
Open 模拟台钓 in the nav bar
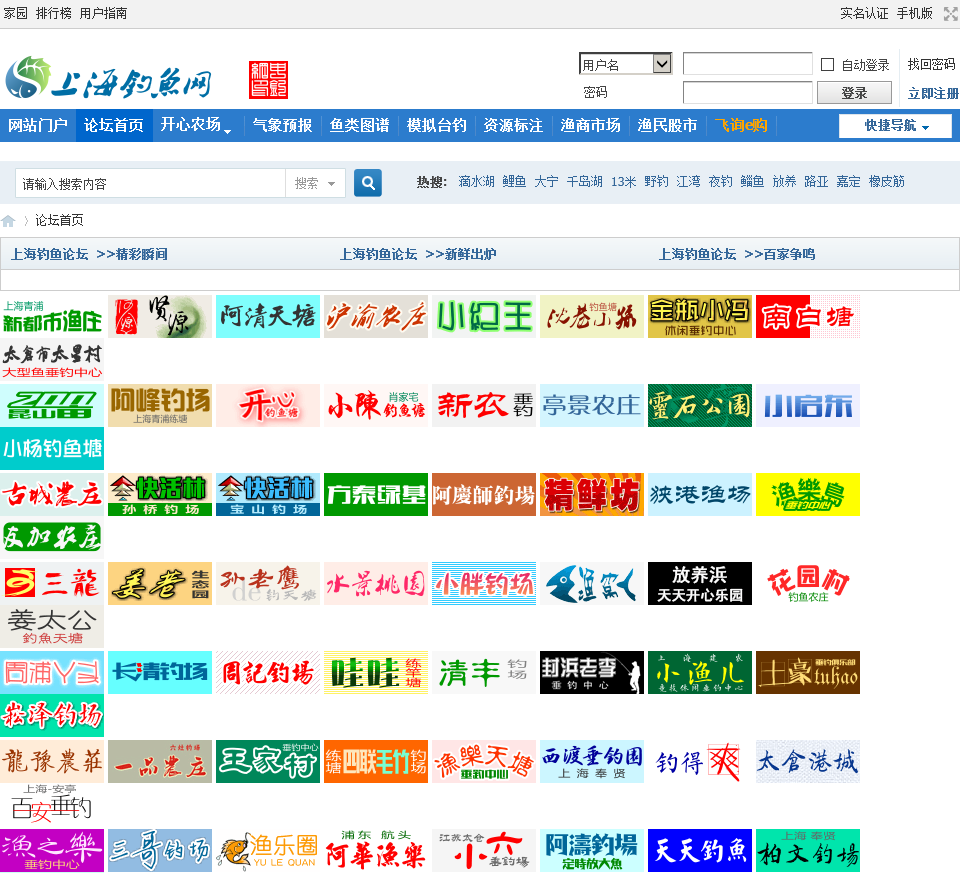[437, 126]
